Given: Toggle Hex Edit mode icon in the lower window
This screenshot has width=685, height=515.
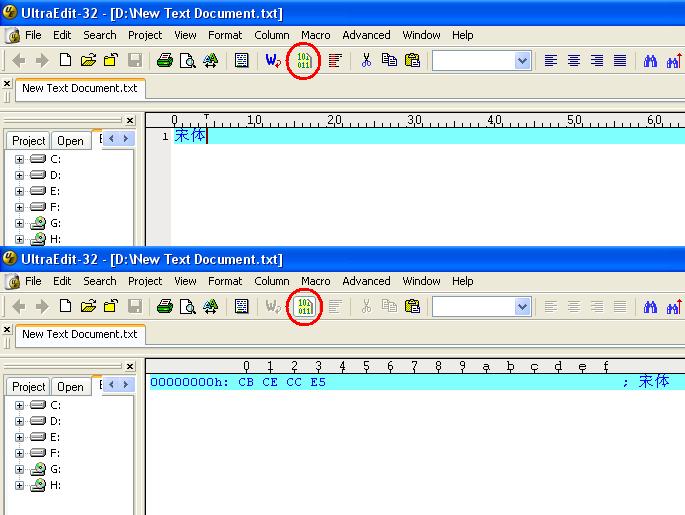Looking at the screenshot, I should tap(304, 306).
